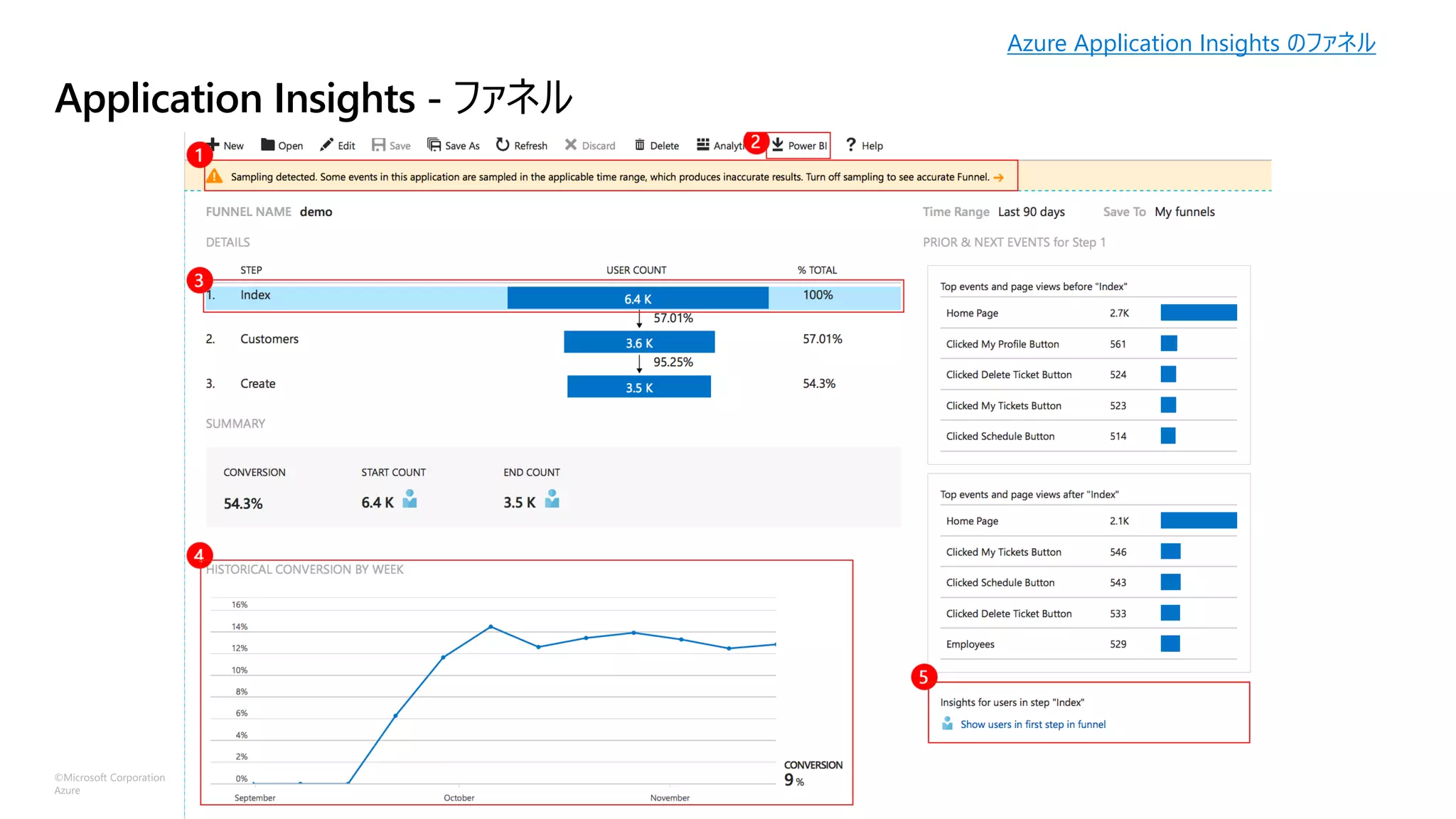Click the October label on chart axis
The image size is (1456, 819).
(459, 798)
